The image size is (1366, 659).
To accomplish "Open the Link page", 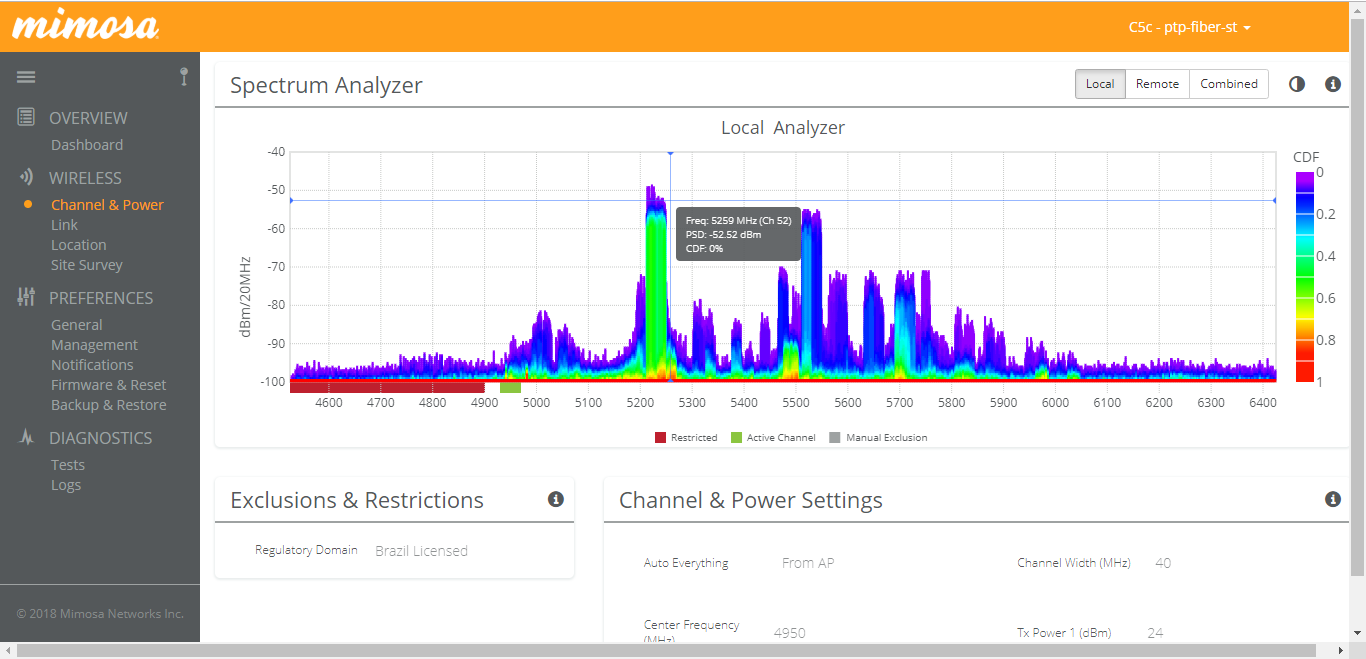I will (x=64, y=225).
